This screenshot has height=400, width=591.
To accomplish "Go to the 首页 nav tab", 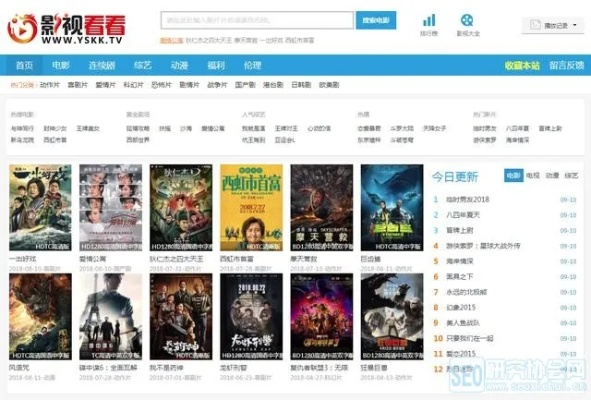I will tap(24, 65).
